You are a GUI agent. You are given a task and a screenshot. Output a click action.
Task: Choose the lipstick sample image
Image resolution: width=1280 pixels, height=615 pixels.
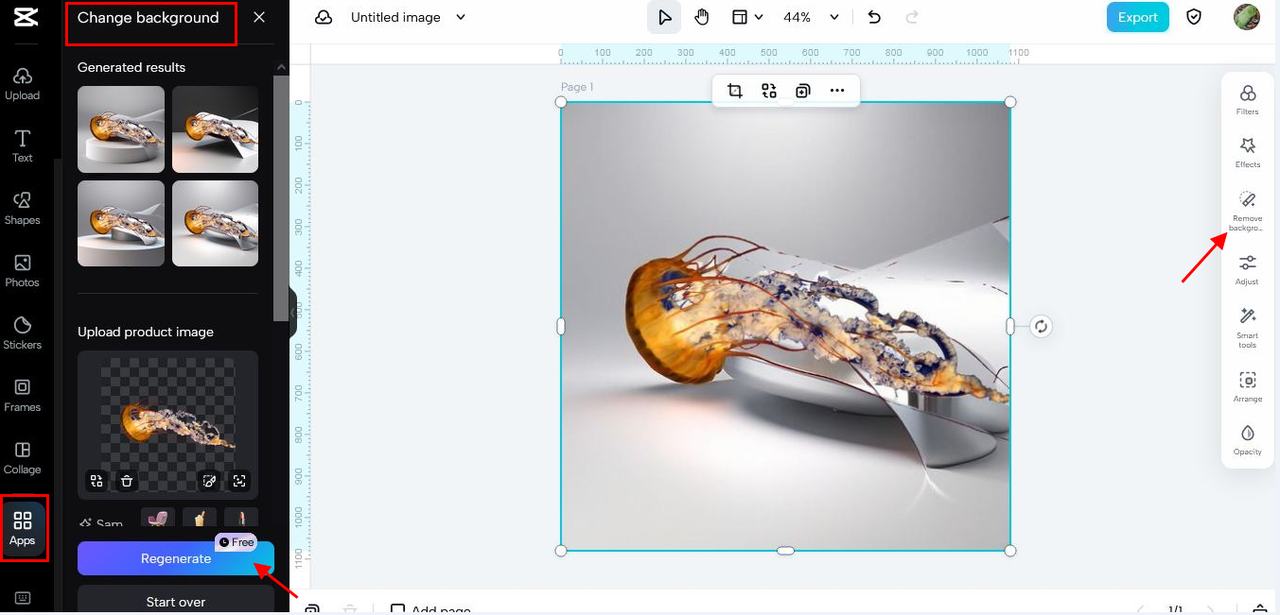241,518
